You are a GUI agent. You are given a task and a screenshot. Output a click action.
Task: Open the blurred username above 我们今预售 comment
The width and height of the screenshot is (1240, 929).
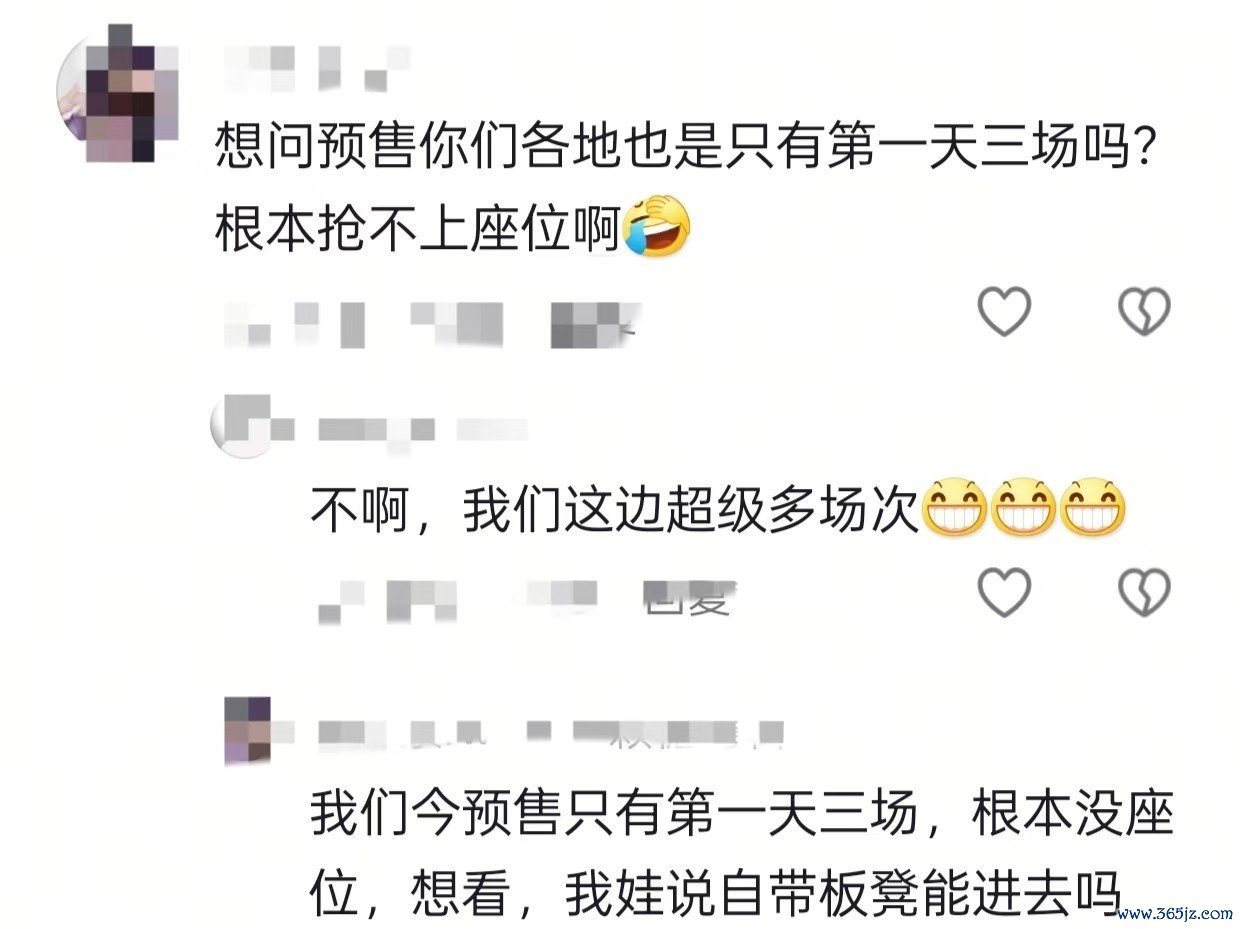click(x=550, y=733)
